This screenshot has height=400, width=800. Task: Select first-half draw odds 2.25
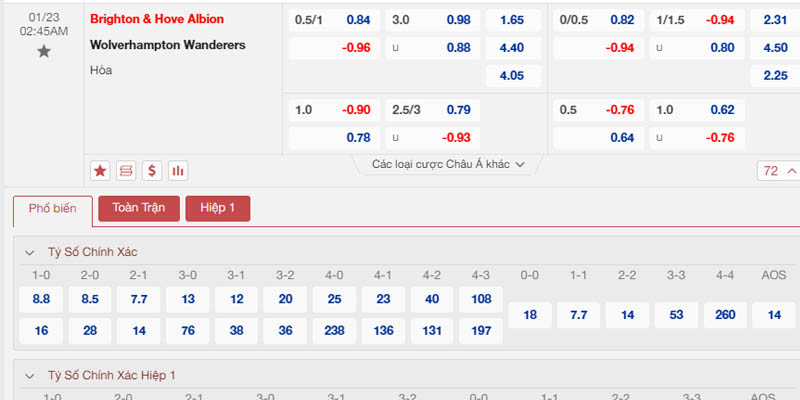(774, 75)
